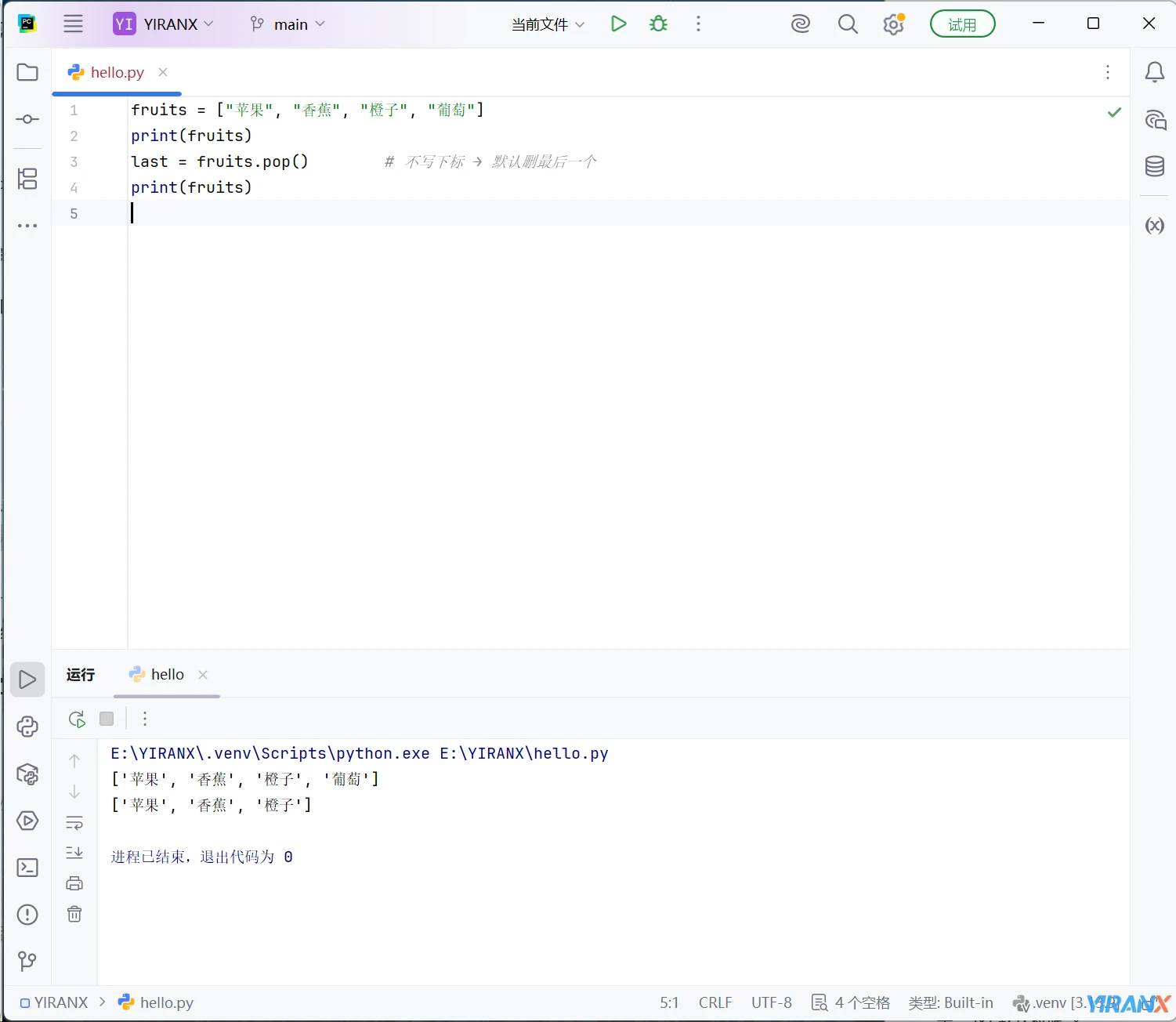This screenshot has width=1176, height=1022.
Task: Open the Structure tool window icon
Action: tap(27, 179)
